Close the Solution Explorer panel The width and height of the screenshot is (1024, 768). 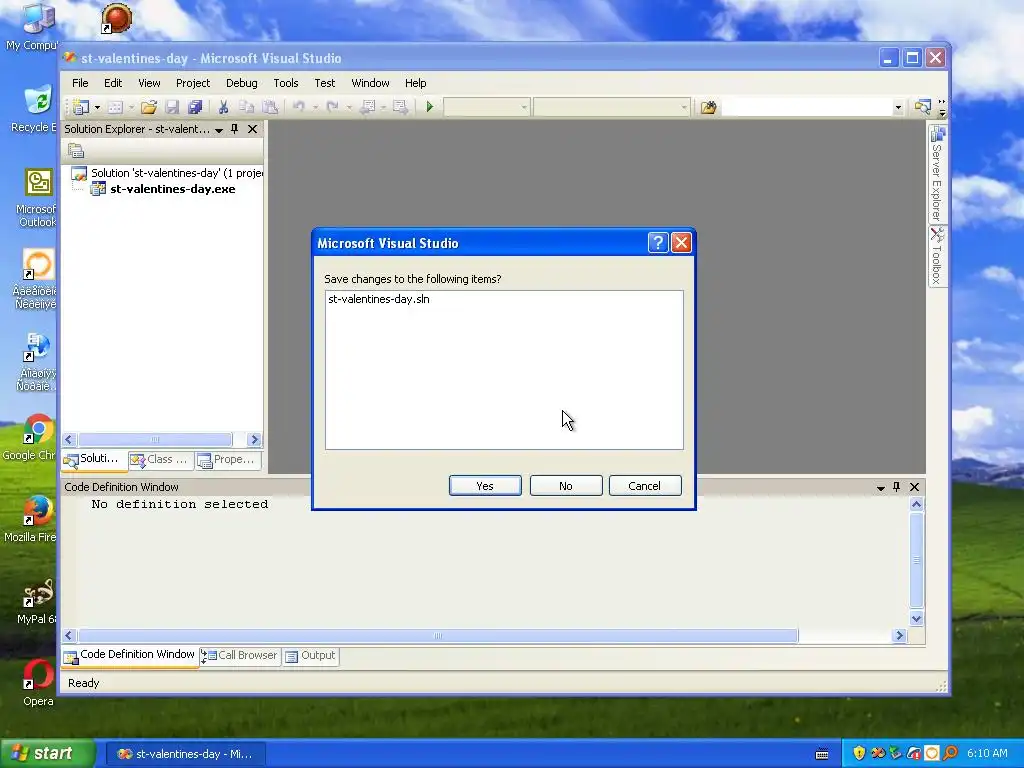pos(252,129)
